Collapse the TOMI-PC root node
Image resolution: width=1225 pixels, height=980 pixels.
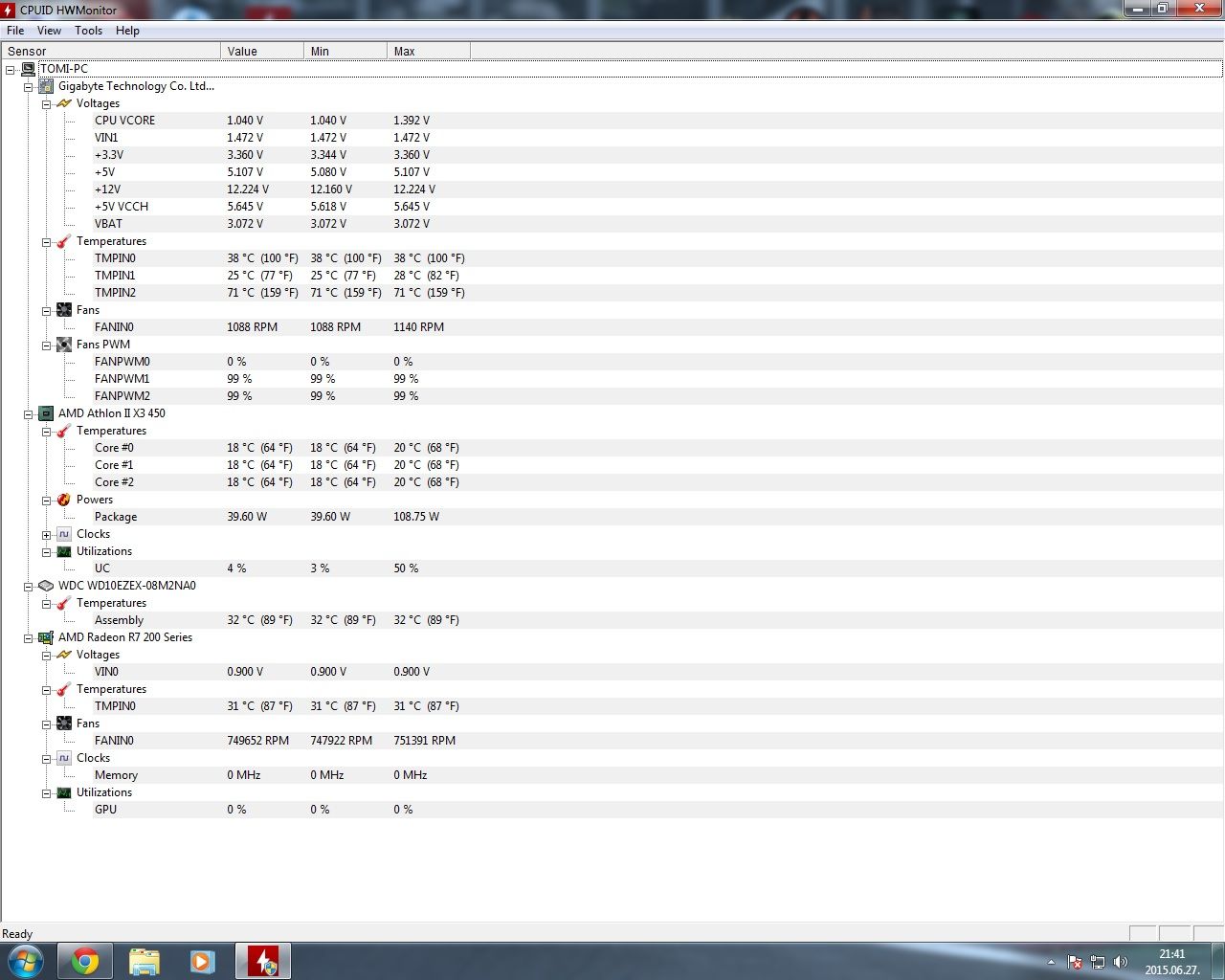point(11,70)
